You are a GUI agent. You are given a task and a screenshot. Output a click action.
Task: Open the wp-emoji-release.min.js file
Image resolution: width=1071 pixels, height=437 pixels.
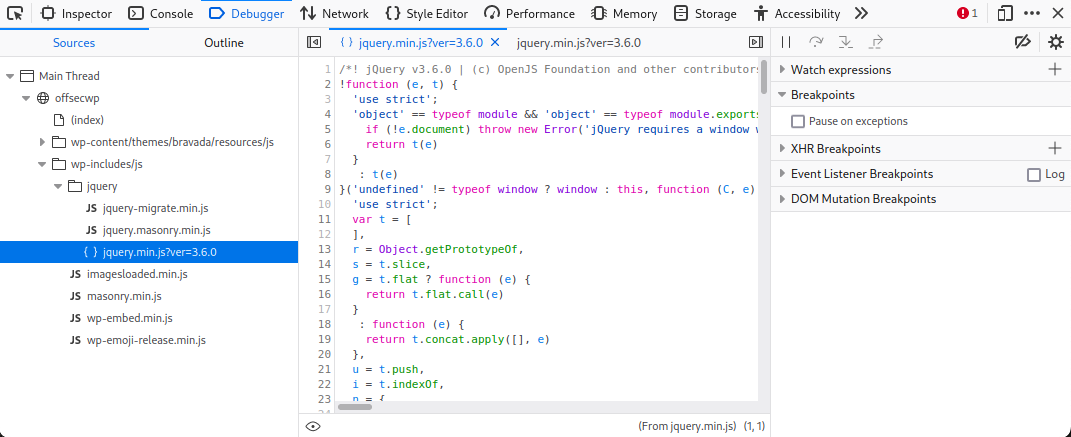145,340
